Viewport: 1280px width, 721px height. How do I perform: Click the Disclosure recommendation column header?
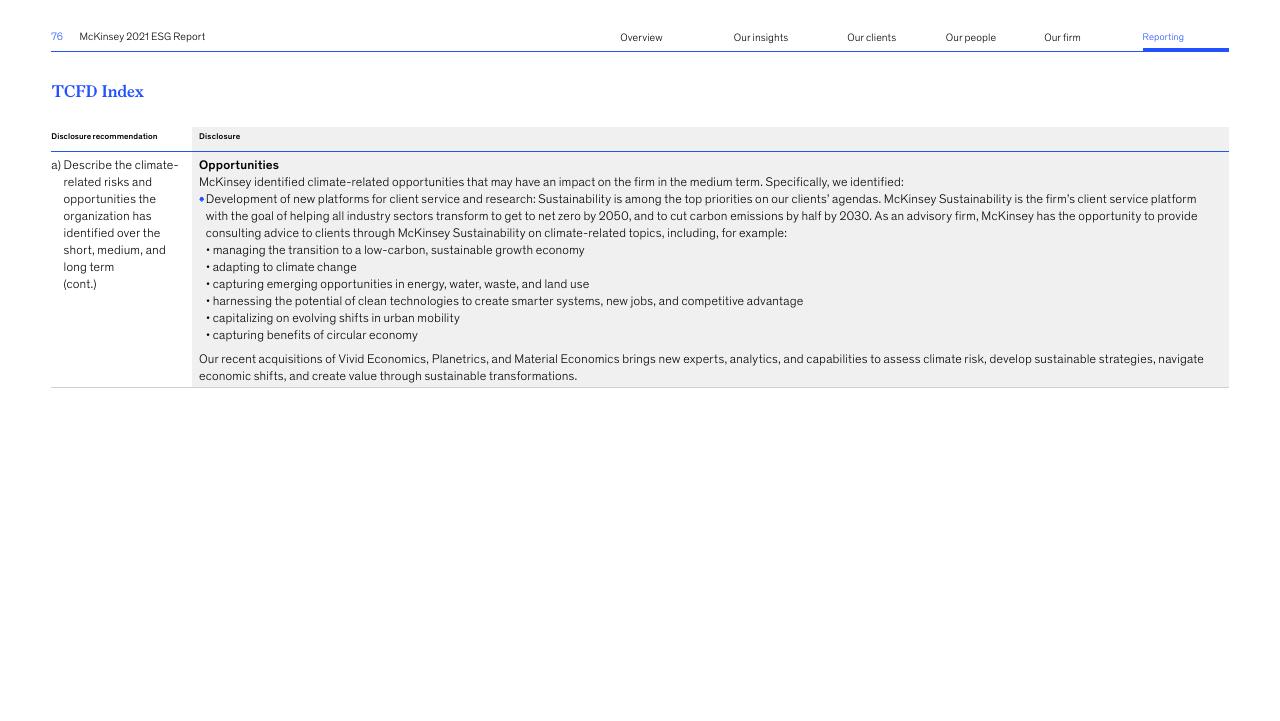pyautogui.click(x=104, y=137)
